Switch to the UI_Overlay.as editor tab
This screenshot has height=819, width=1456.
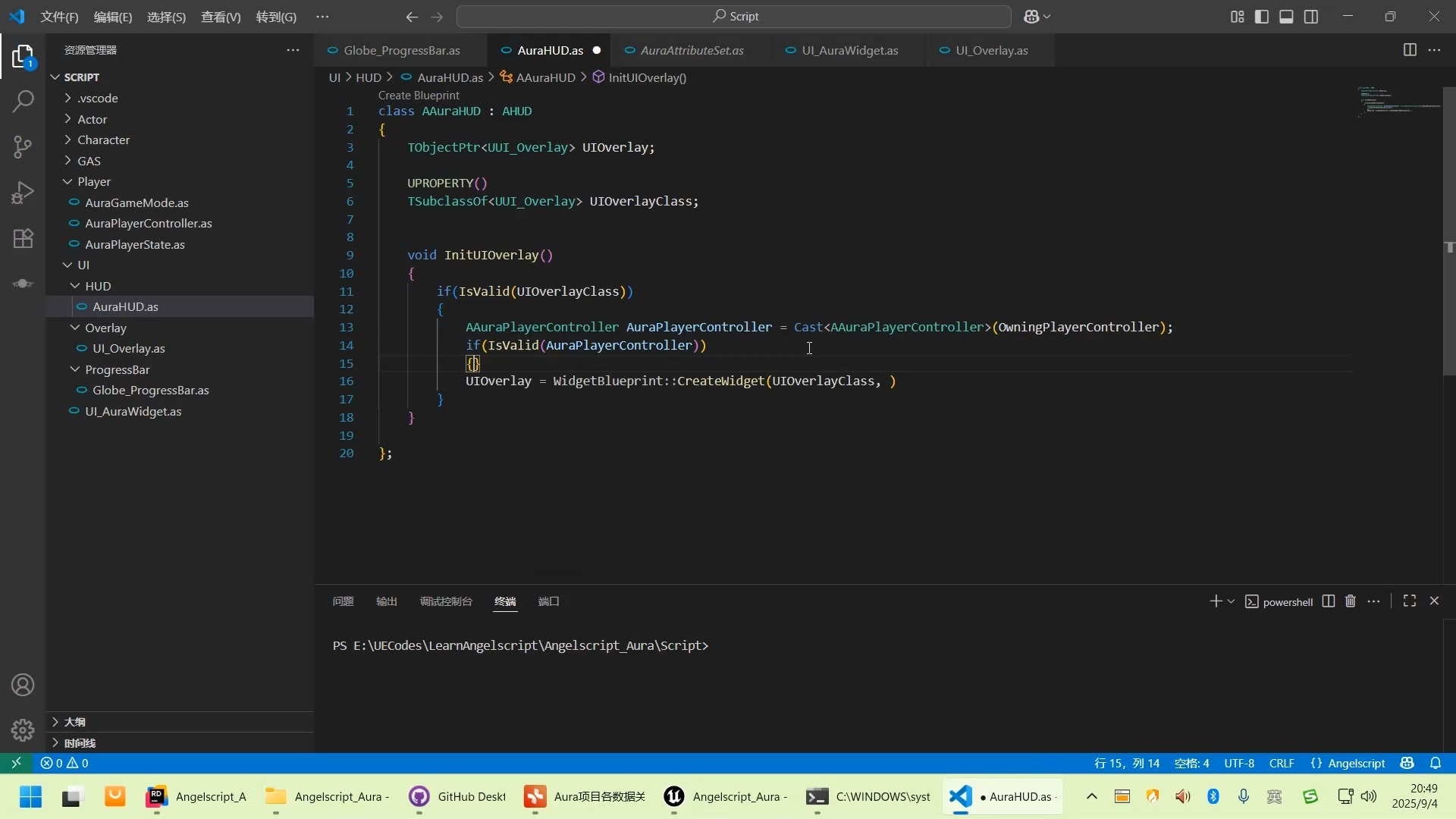coord(991,51)
